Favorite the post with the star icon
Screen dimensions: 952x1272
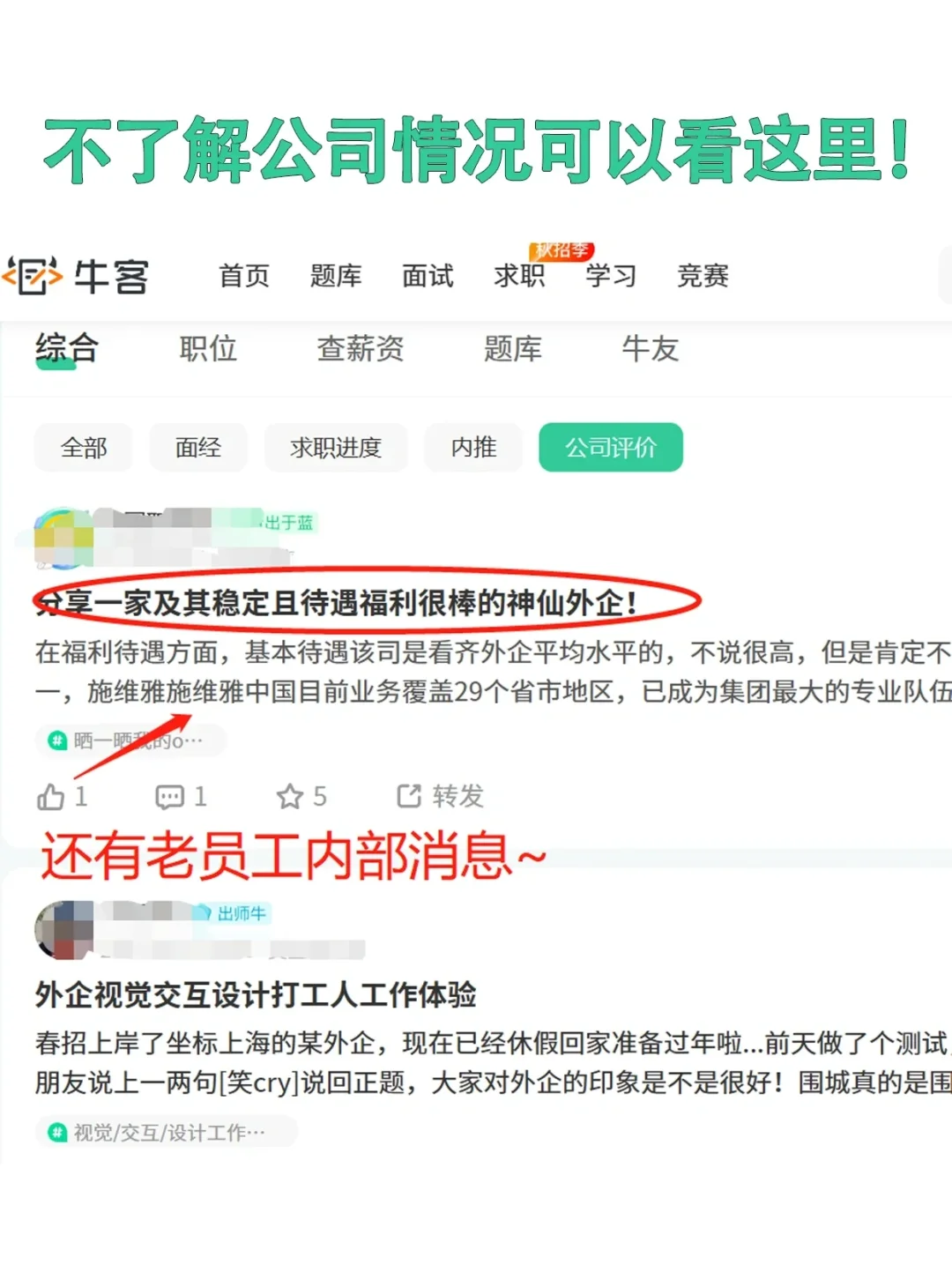click(x=290, y=797)
